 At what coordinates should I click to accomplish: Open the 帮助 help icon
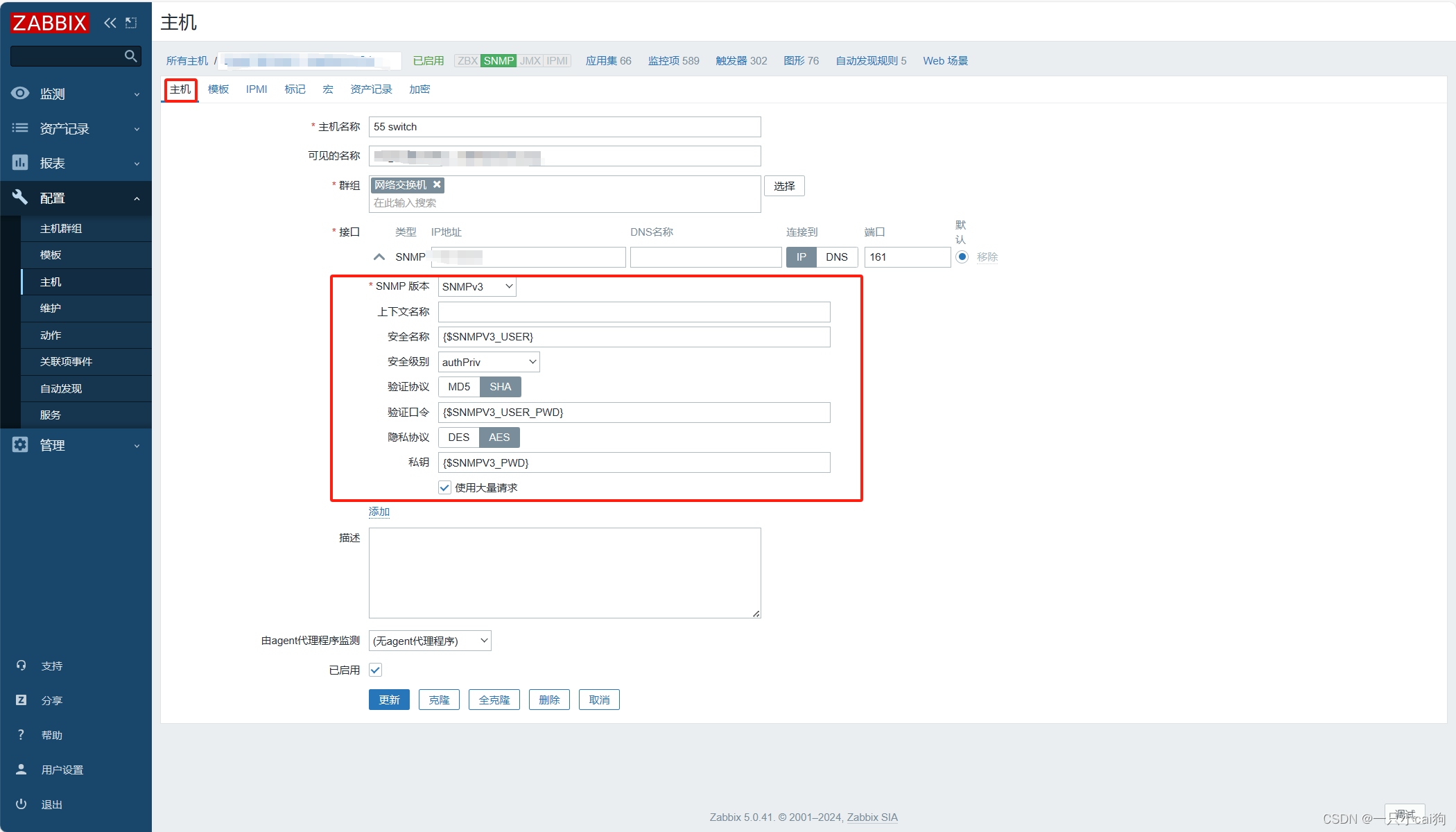20,734
